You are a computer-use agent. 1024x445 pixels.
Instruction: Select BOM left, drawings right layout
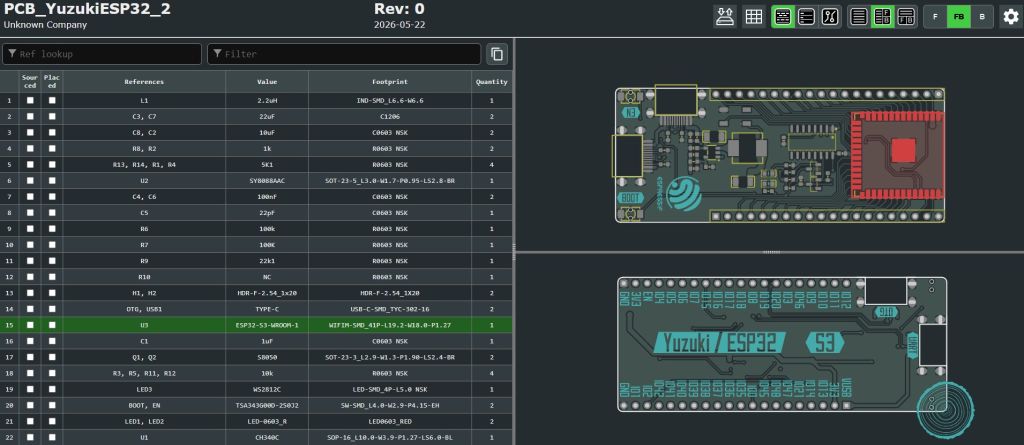[x=883, y=17]
